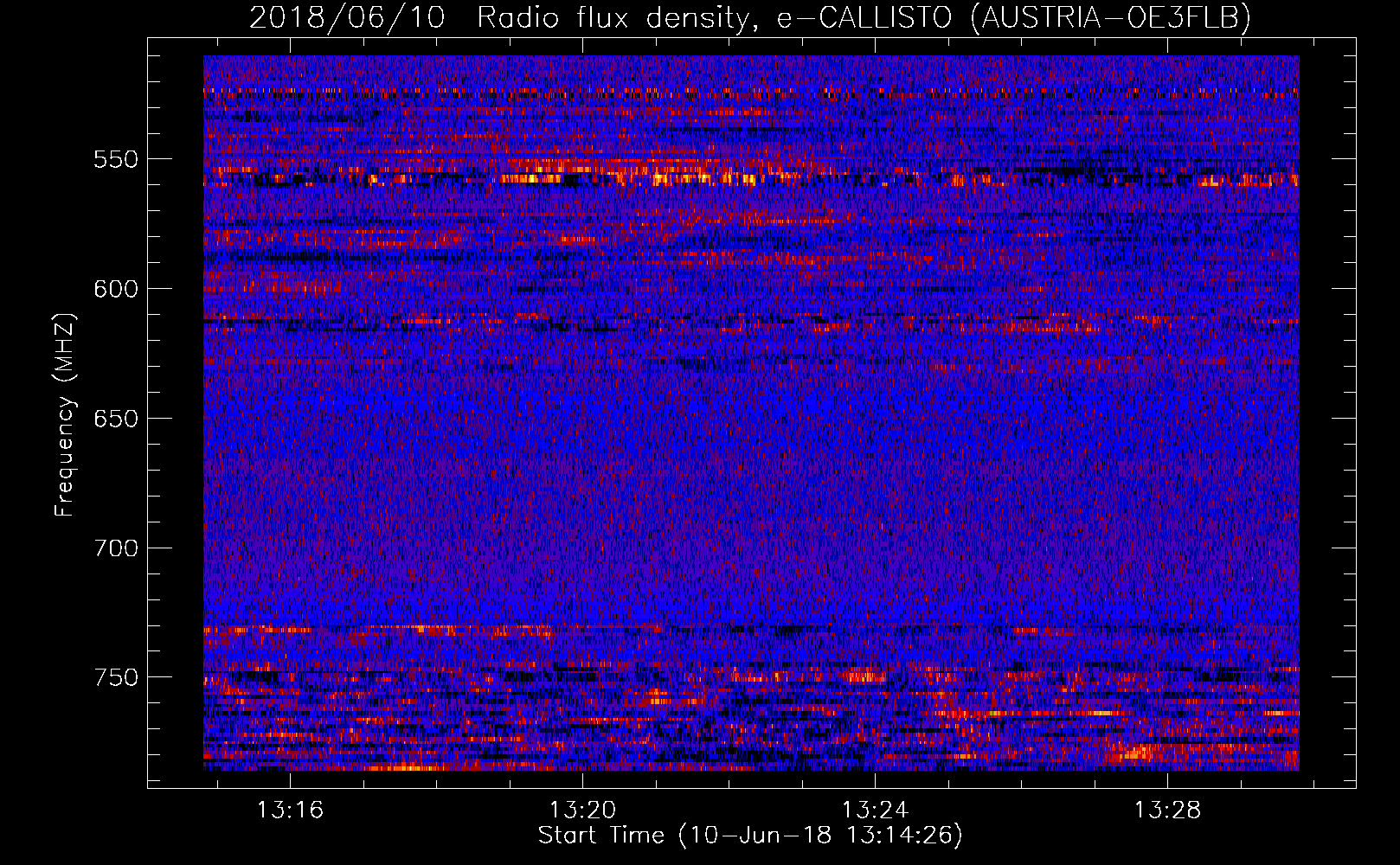The height and width of the screenshot is (865, 1400).
Task: Click the 13:24 time tick label
Action: tap(875, 810)
